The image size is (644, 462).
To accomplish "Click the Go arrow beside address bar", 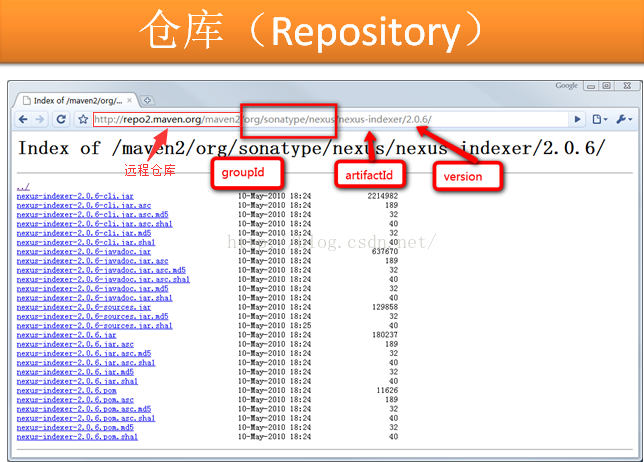I will tap(577, 120).
